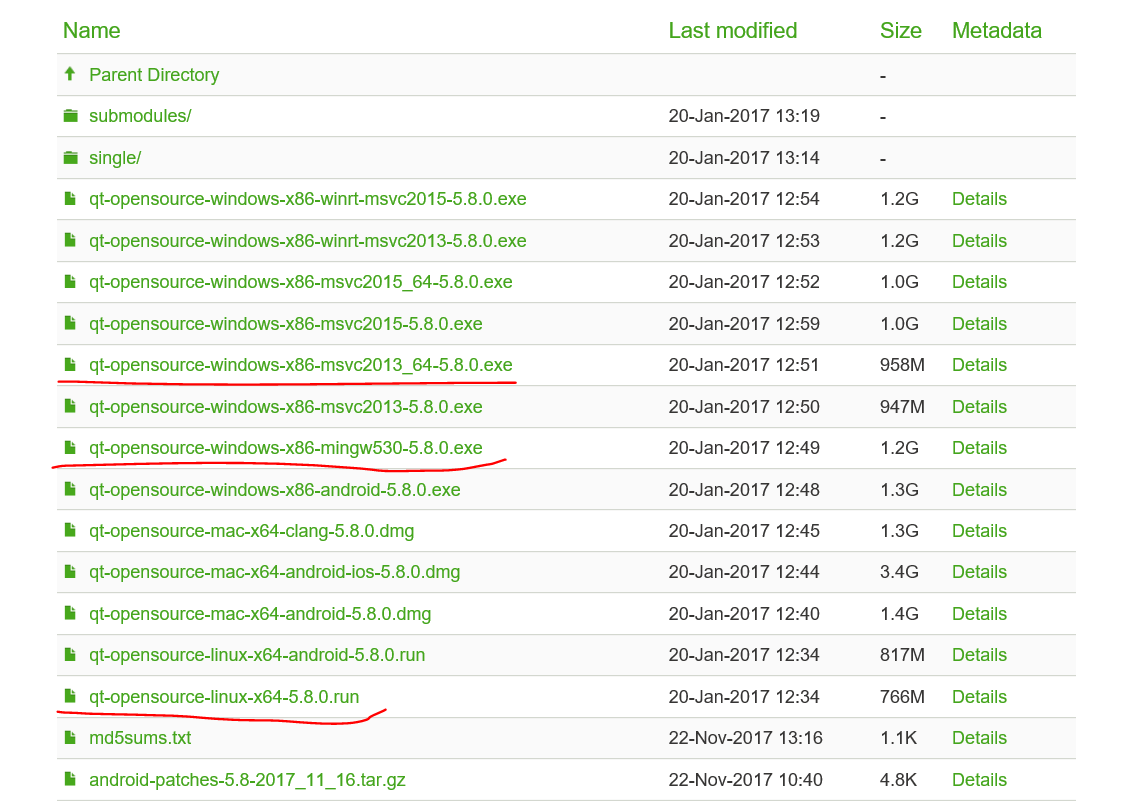Download qt-opensource-windows-x86-msvc2015_64-5.8.0.exe
The height and width of the screenshot is (808, 1125).
pyautogui.click(x=301, y=282)
